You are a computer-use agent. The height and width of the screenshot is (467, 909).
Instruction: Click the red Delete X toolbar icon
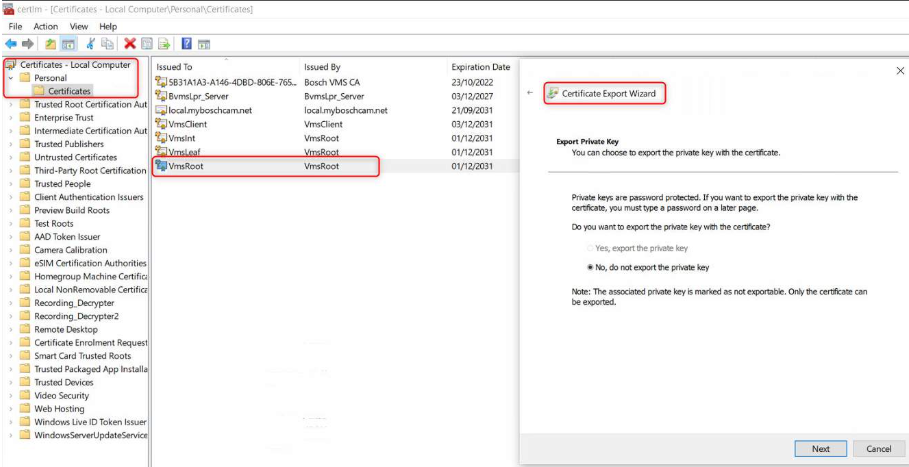pyautogui.click(x=130, y=44)
